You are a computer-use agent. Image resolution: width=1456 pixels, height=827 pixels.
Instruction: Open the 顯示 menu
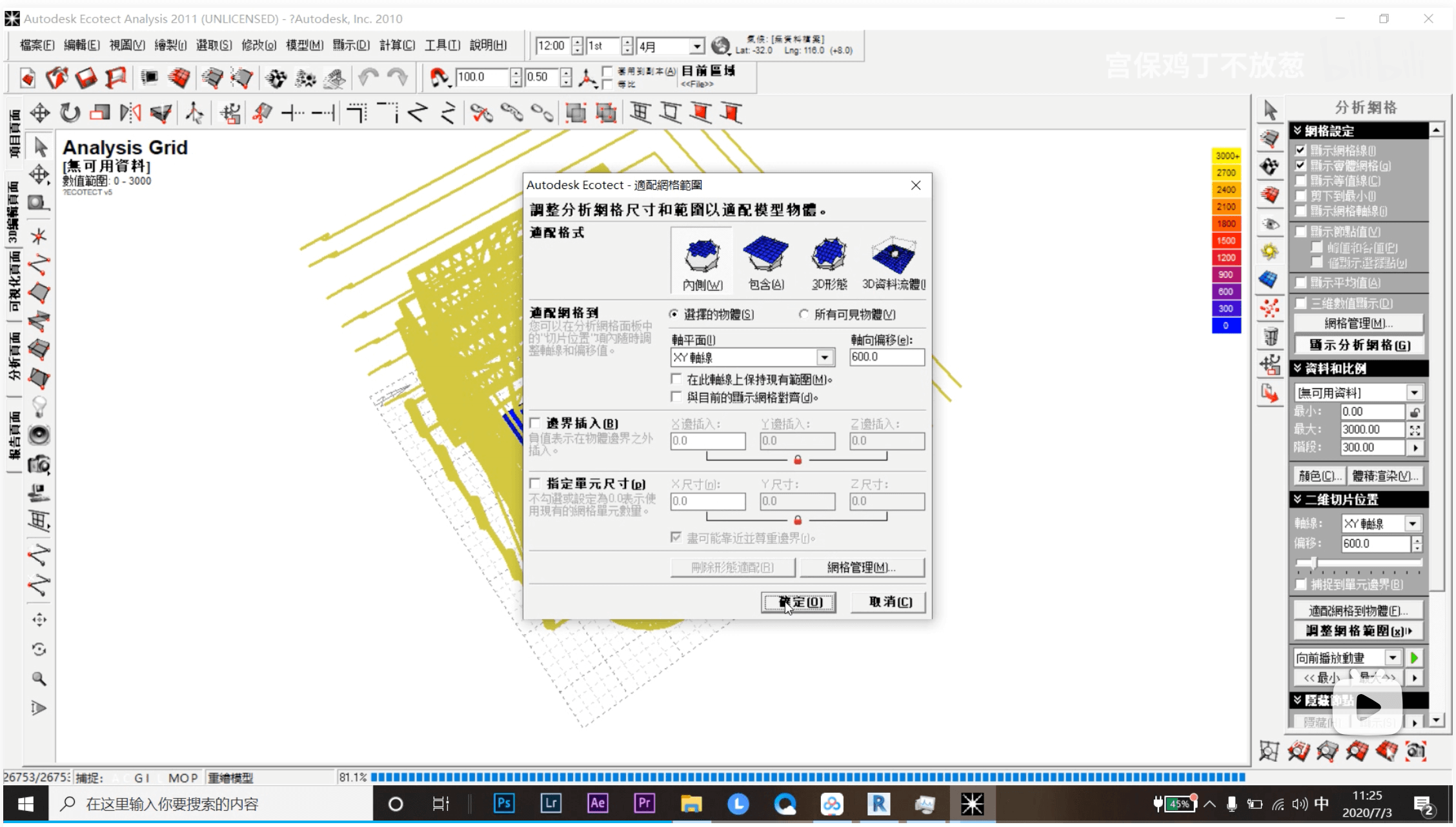pyautogui.click(x=350, y=45)
